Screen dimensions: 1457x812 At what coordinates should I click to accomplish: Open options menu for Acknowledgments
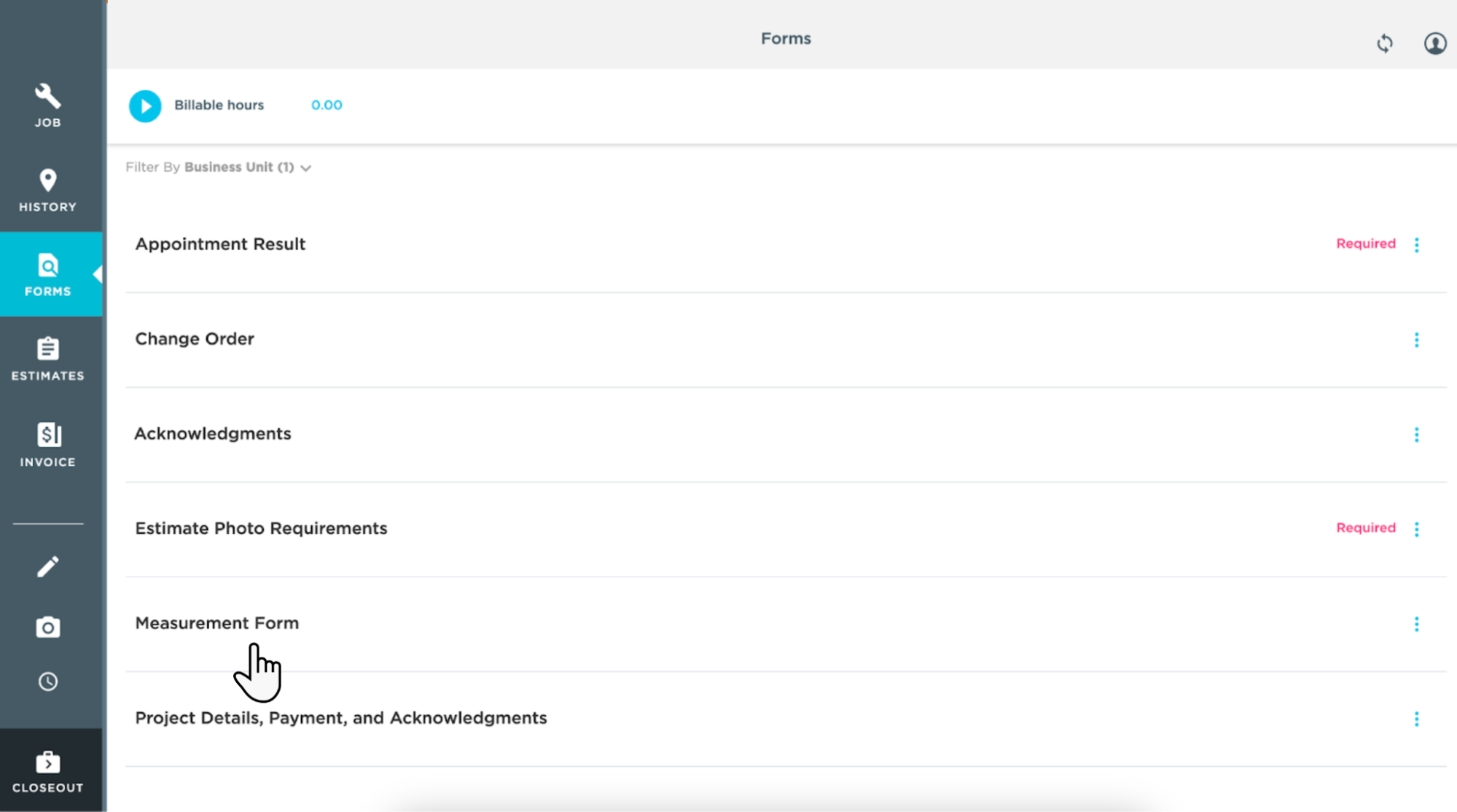(1416, 434)
